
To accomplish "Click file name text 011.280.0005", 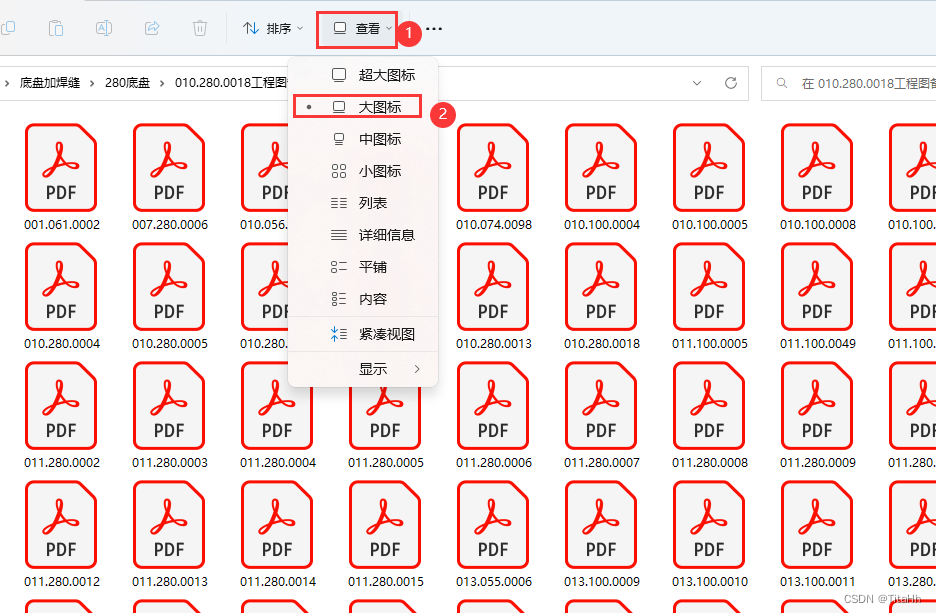I will coord(386,463).
